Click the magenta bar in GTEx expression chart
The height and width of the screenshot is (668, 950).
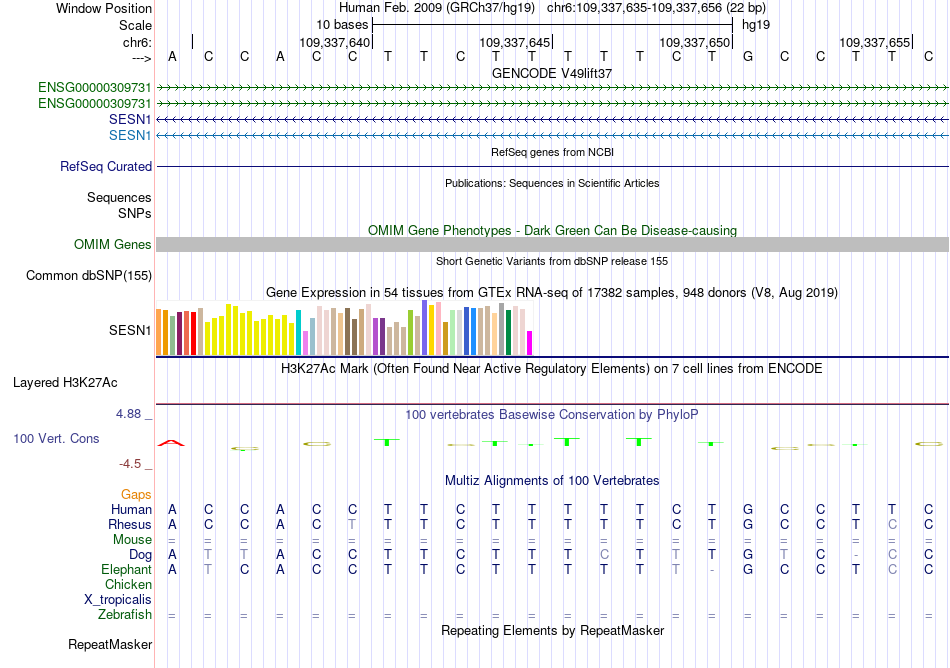point(530,342)
